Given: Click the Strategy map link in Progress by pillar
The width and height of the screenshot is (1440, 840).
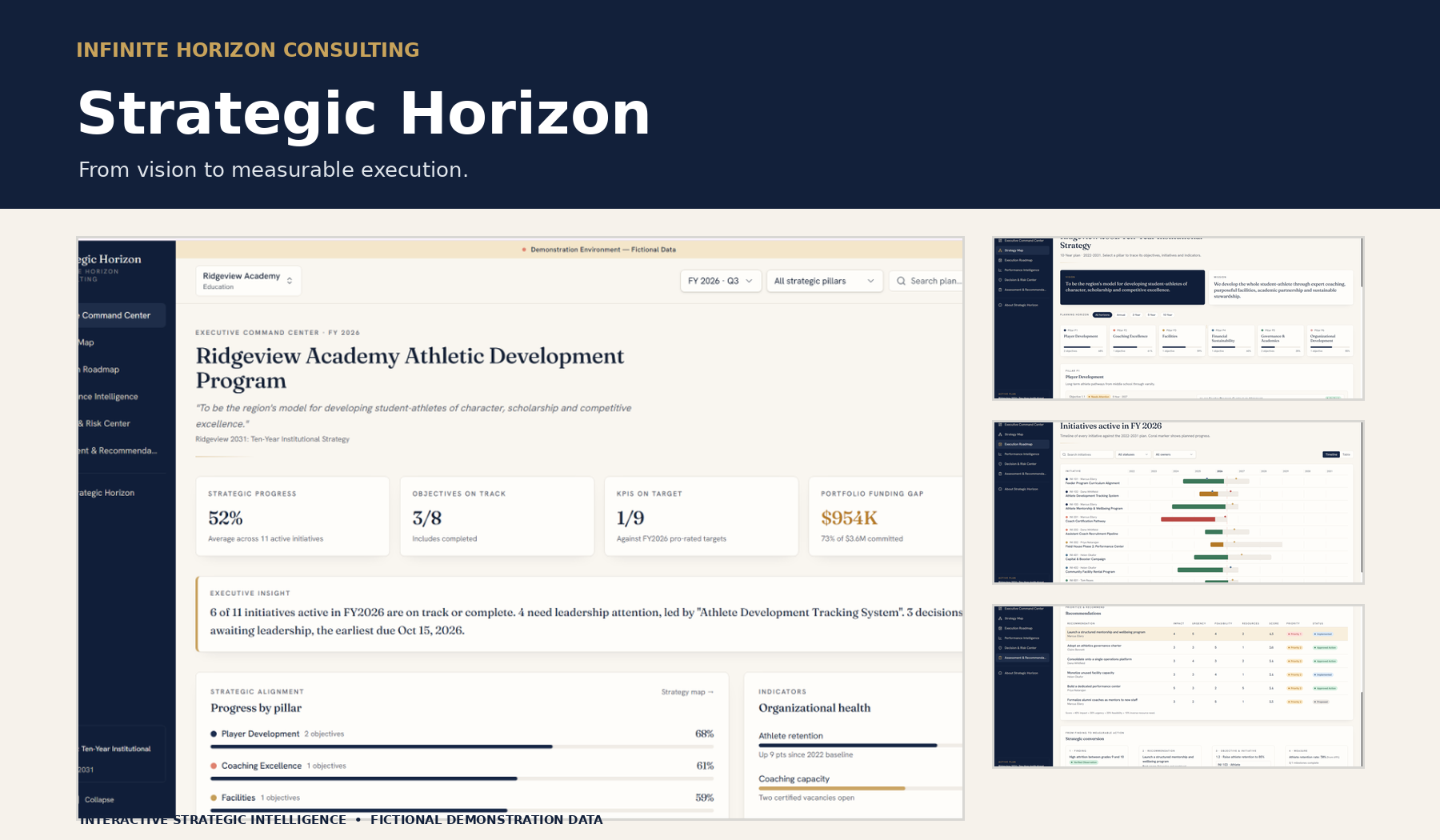Looking at the screenshot, I should (x=687, y=692).
